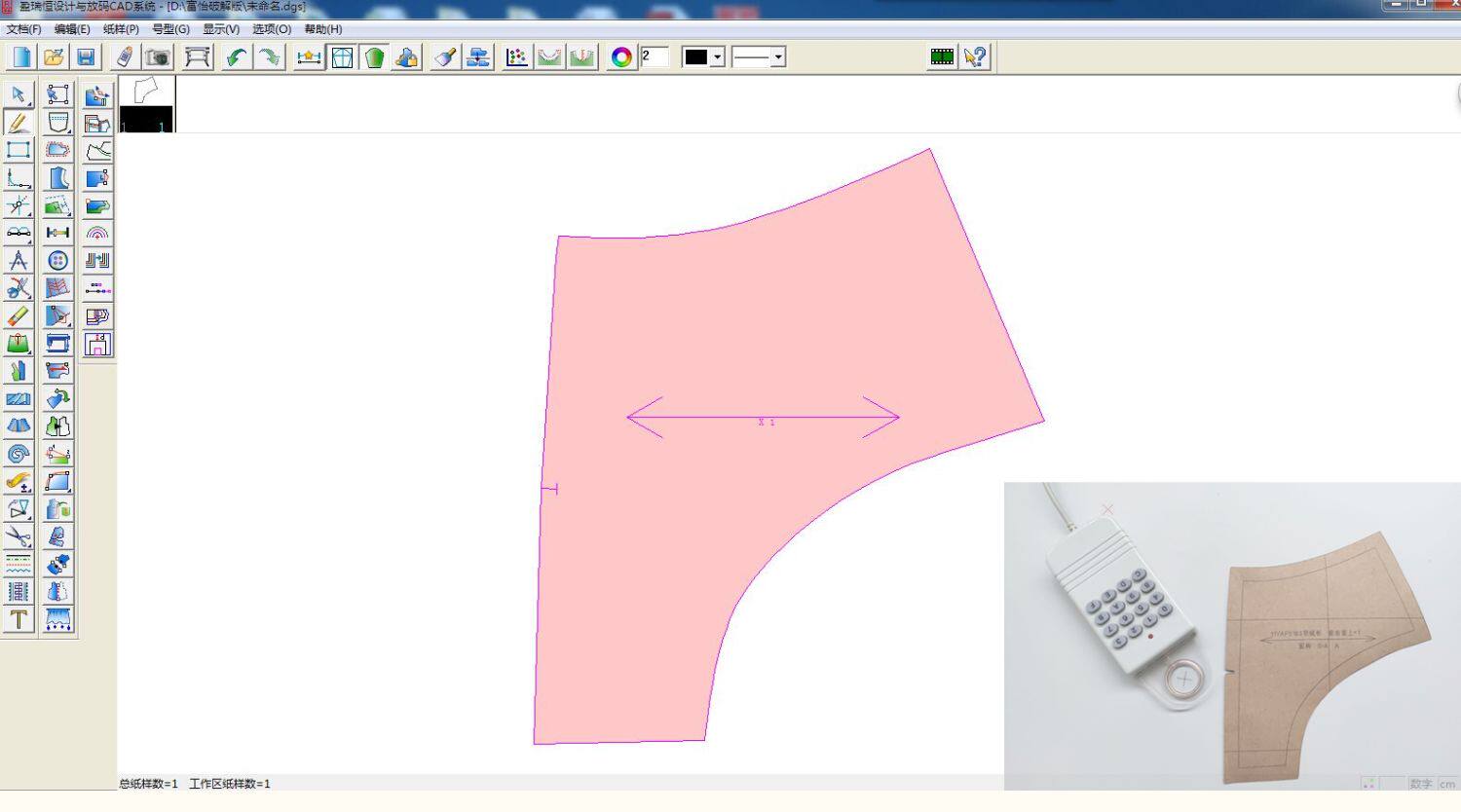Screen dimensions: 1461x812
Task: Toggle the fill pattern color button
Action: click(x=374, y=57)
